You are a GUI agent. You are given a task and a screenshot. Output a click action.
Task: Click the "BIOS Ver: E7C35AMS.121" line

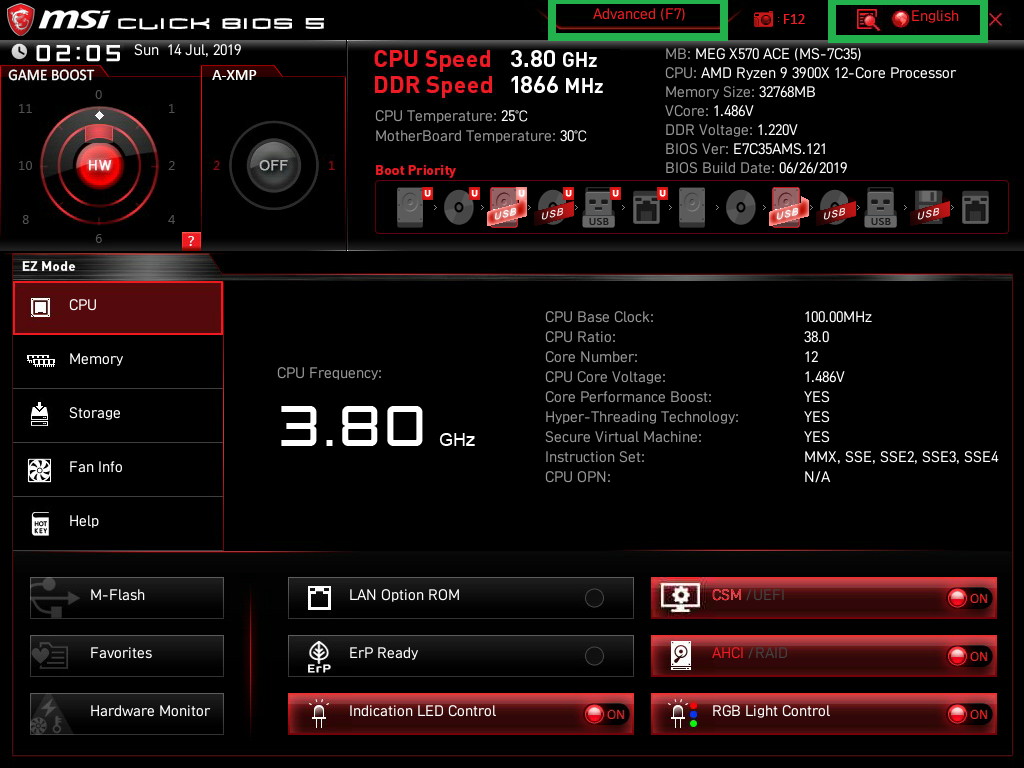746,149
